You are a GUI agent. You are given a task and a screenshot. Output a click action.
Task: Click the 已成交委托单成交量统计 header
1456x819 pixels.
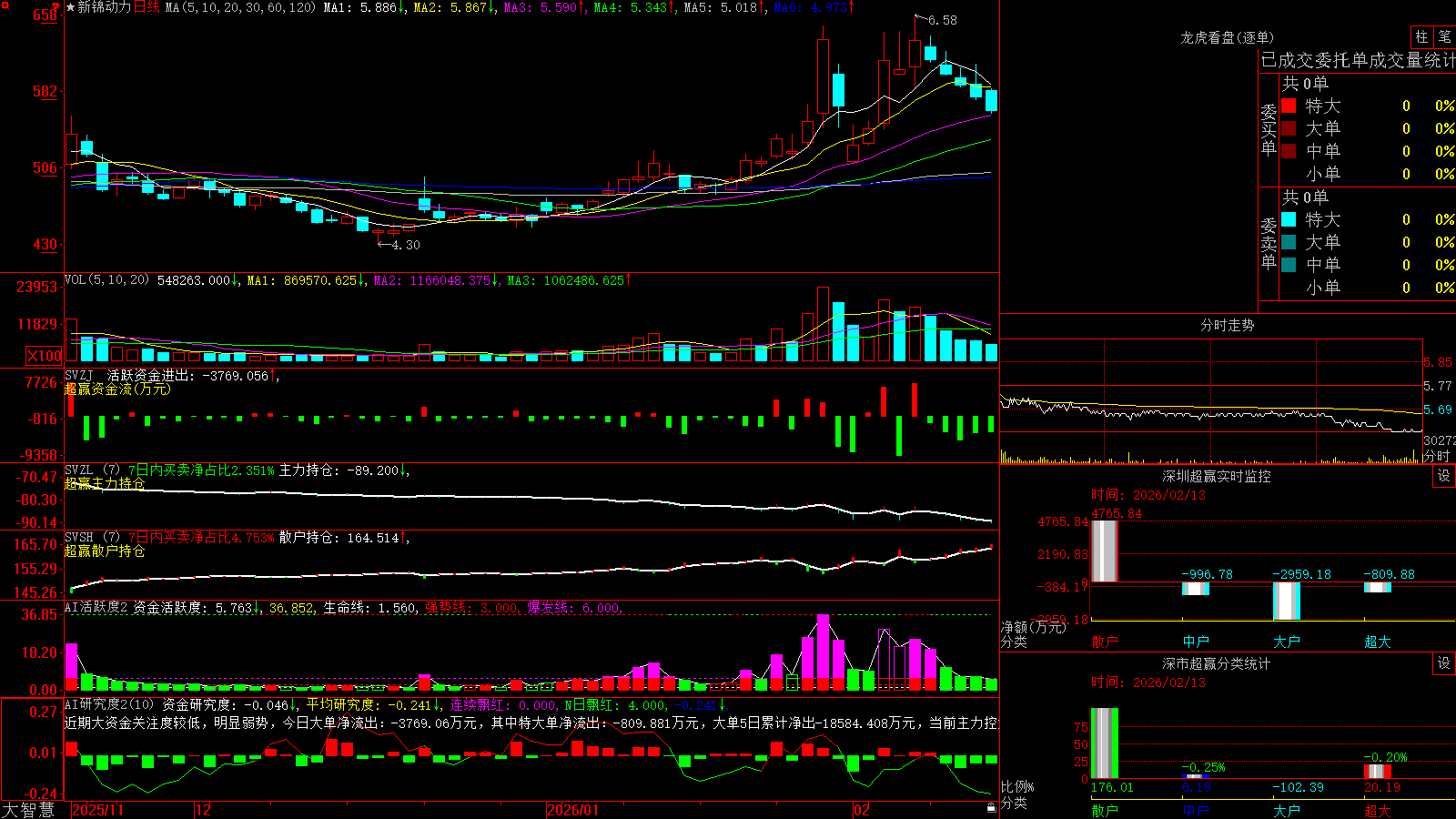1358,60
